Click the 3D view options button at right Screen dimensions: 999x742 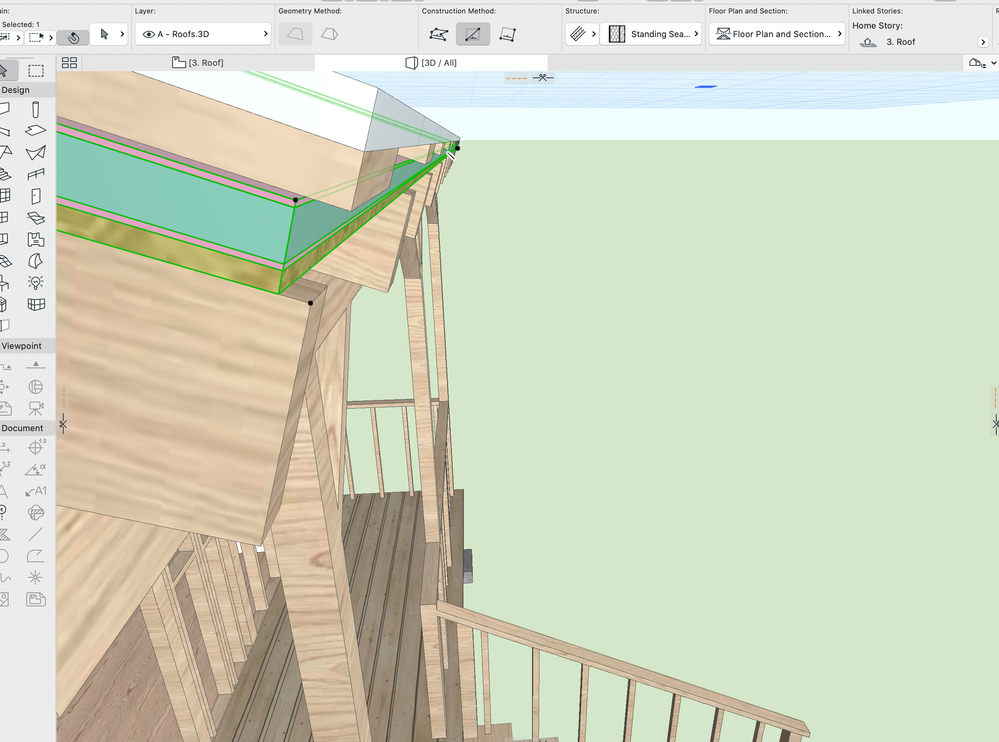coord(981,63)
